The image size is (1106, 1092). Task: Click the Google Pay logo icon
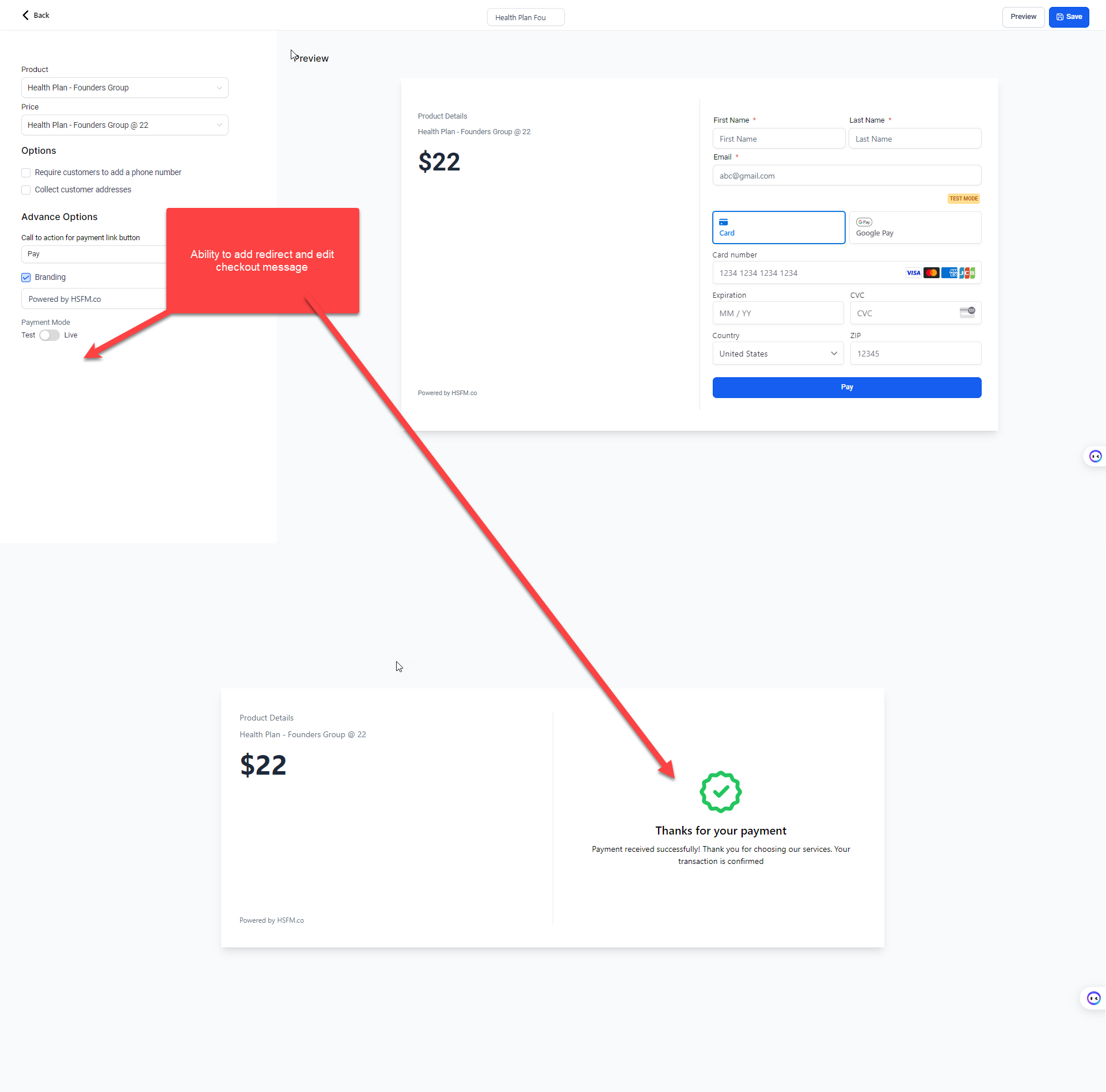tap(864, 222)
